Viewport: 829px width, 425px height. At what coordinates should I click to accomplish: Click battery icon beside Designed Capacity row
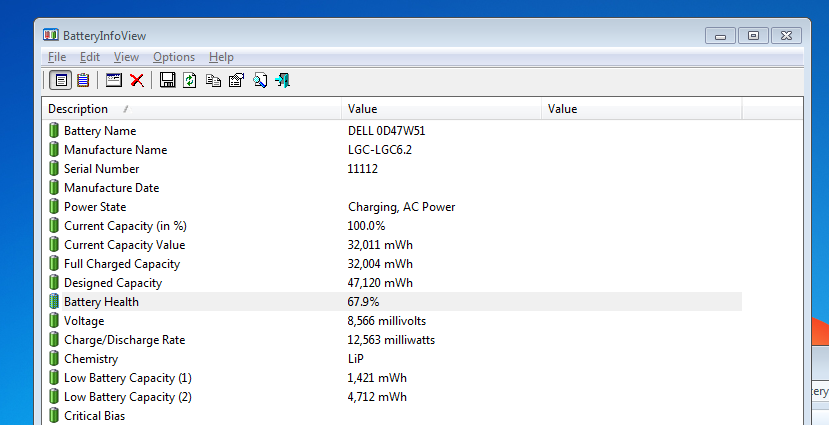pyautogui.click(x=53, y=282)
